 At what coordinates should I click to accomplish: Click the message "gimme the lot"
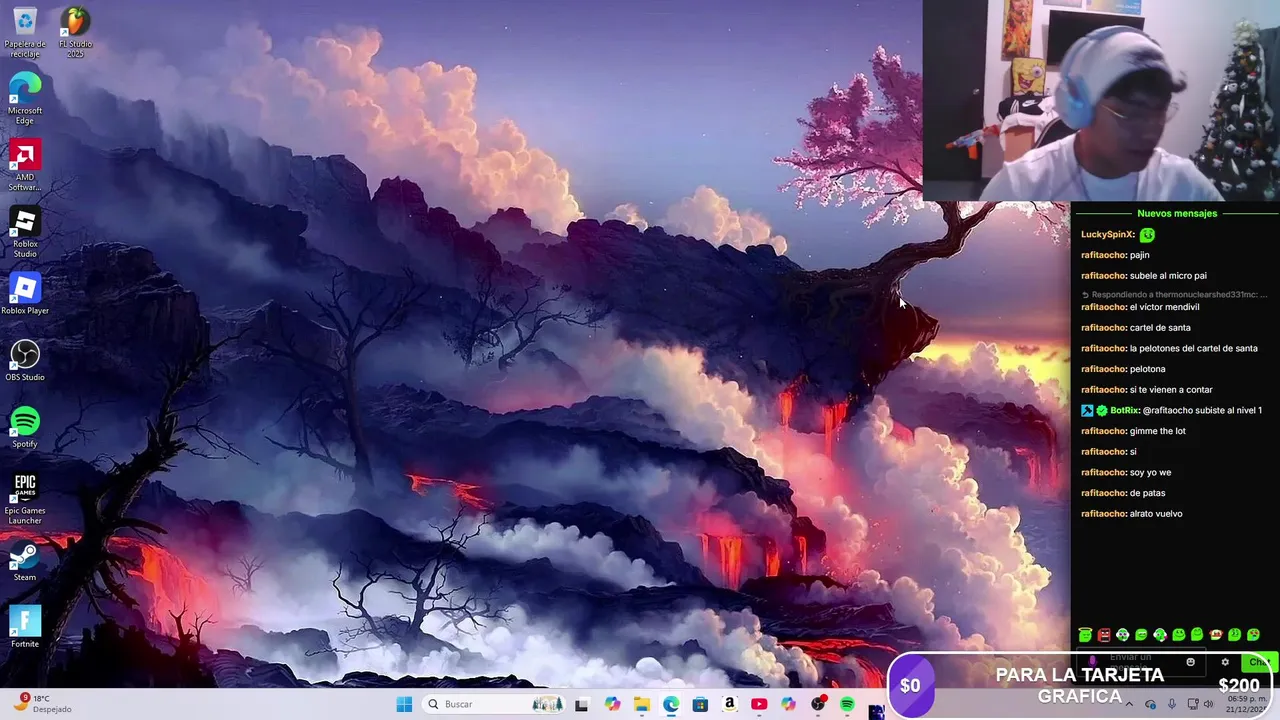click(1158, 431)
